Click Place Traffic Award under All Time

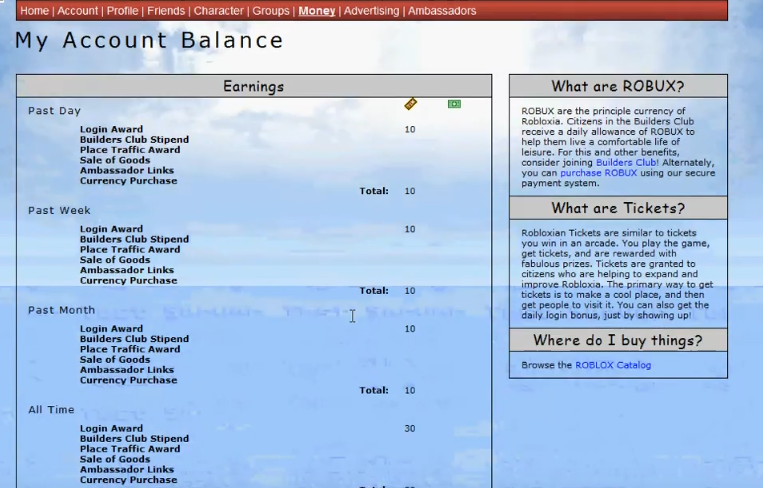[130, 449]
